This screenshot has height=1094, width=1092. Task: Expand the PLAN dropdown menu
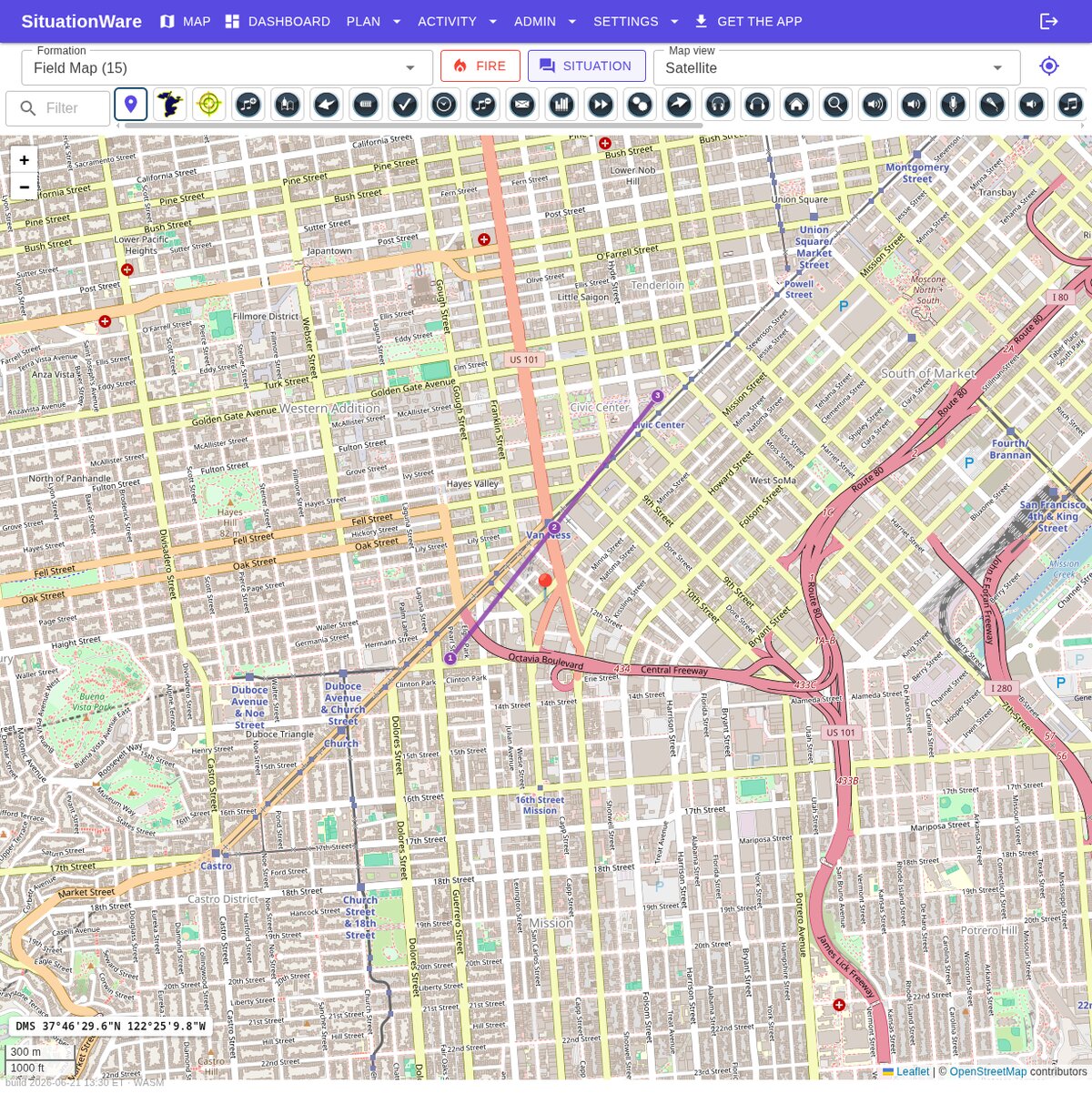pos(374,21)
